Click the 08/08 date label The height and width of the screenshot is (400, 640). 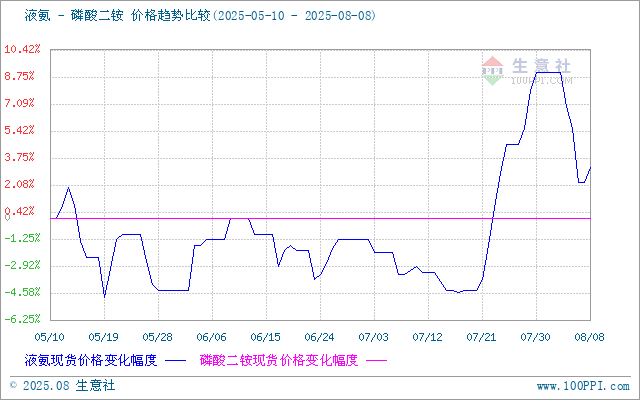[589, 337]
